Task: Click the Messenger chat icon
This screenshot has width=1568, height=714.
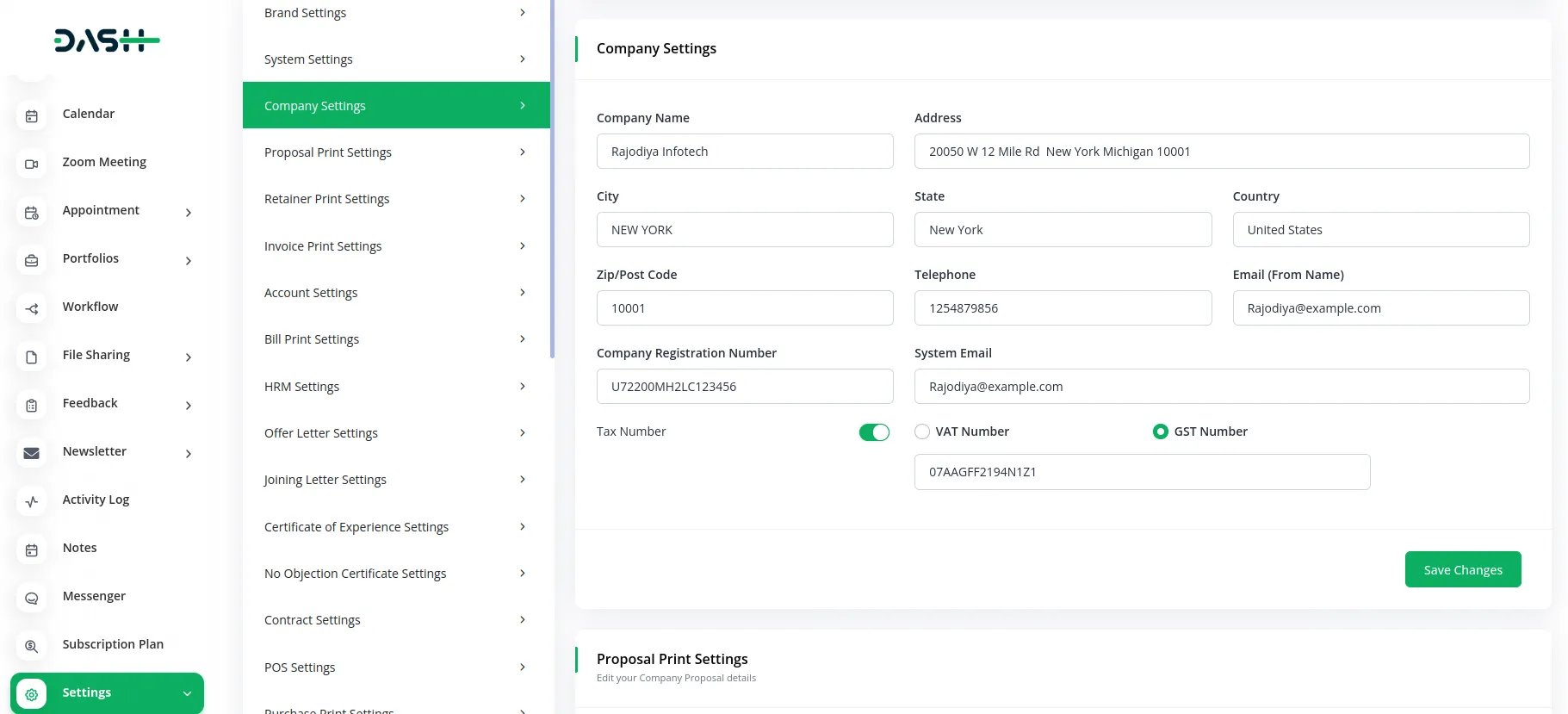Action: (x=32, y=598)
